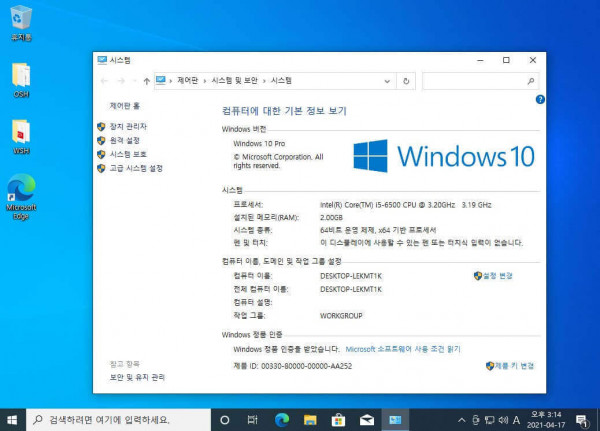Click 제품 키 변경 link

514,366
